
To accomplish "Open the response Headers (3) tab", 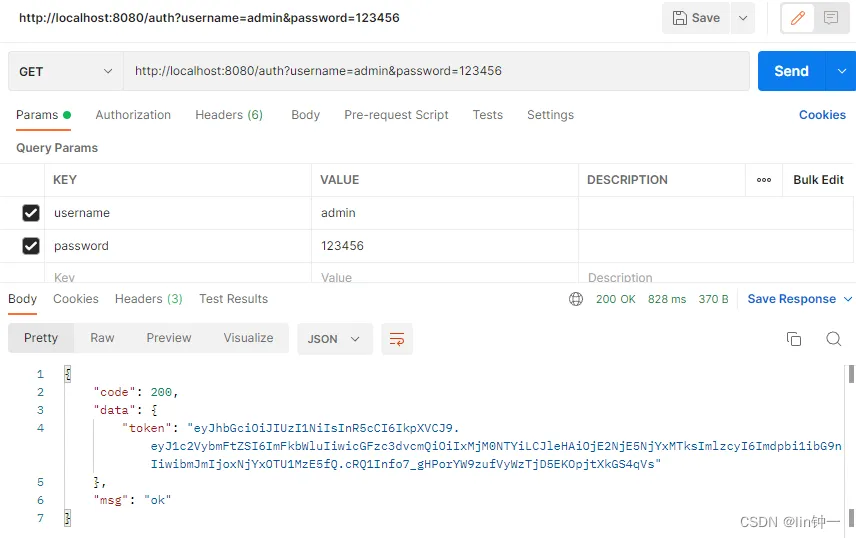I will pyautogui.click(x=148, y=299).
